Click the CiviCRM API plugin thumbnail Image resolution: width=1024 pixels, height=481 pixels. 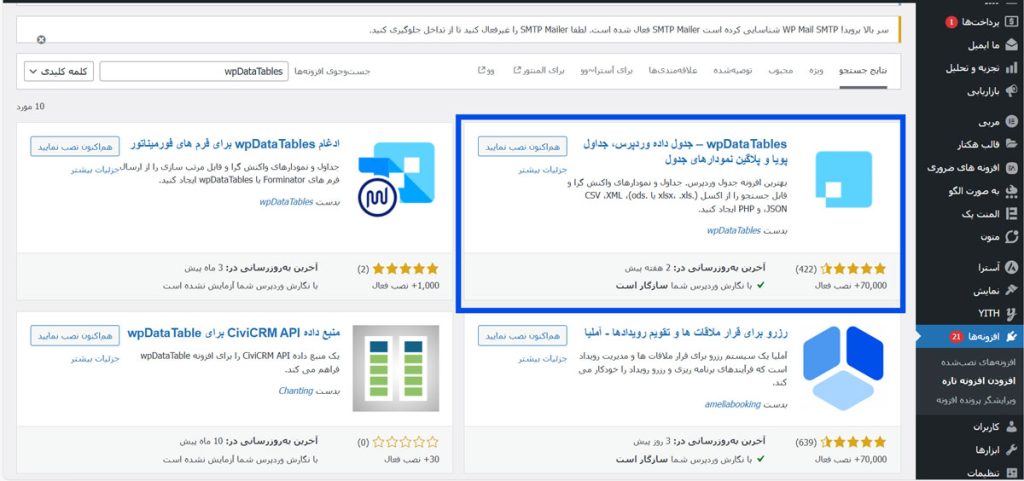coord(396,368)
